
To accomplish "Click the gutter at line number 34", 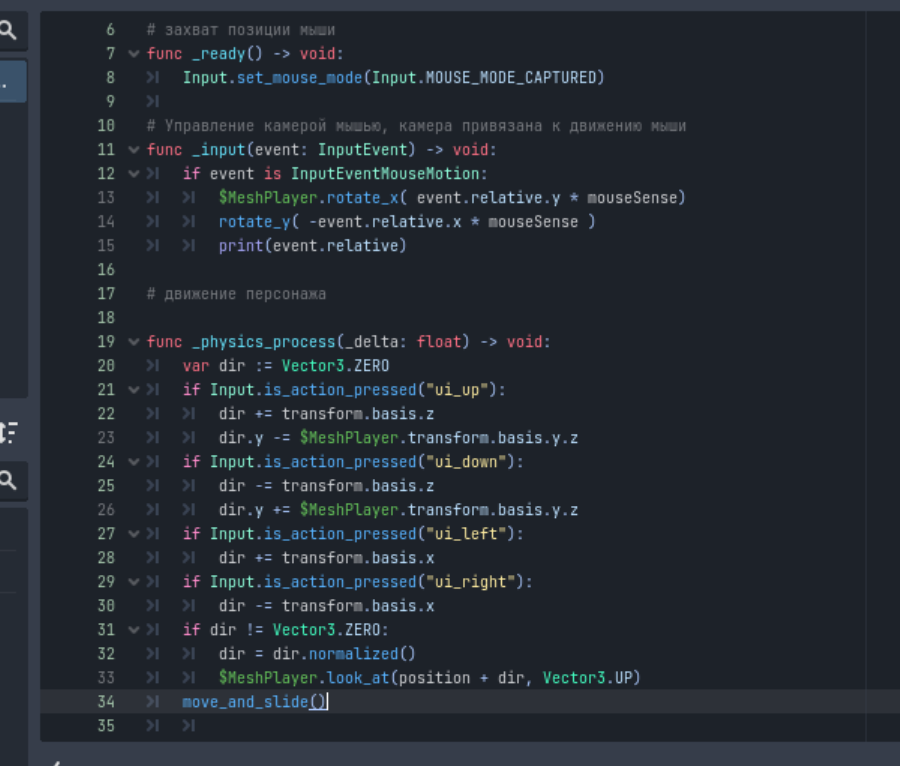I will click(106, 702).
